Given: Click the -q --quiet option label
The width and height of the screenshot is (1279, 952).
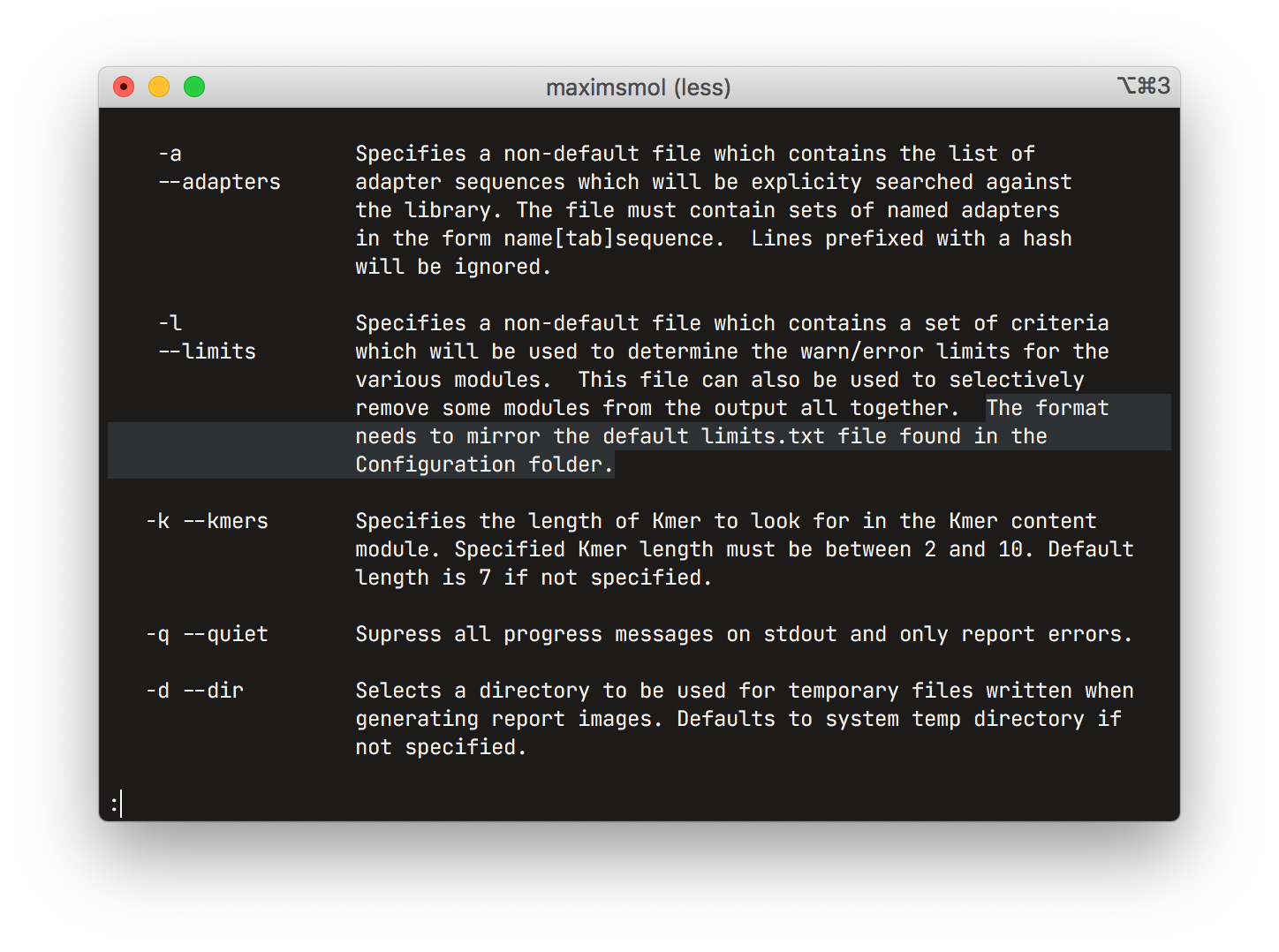Looking at the screenshot, I should pyautogui.click(x=207, y=633).
